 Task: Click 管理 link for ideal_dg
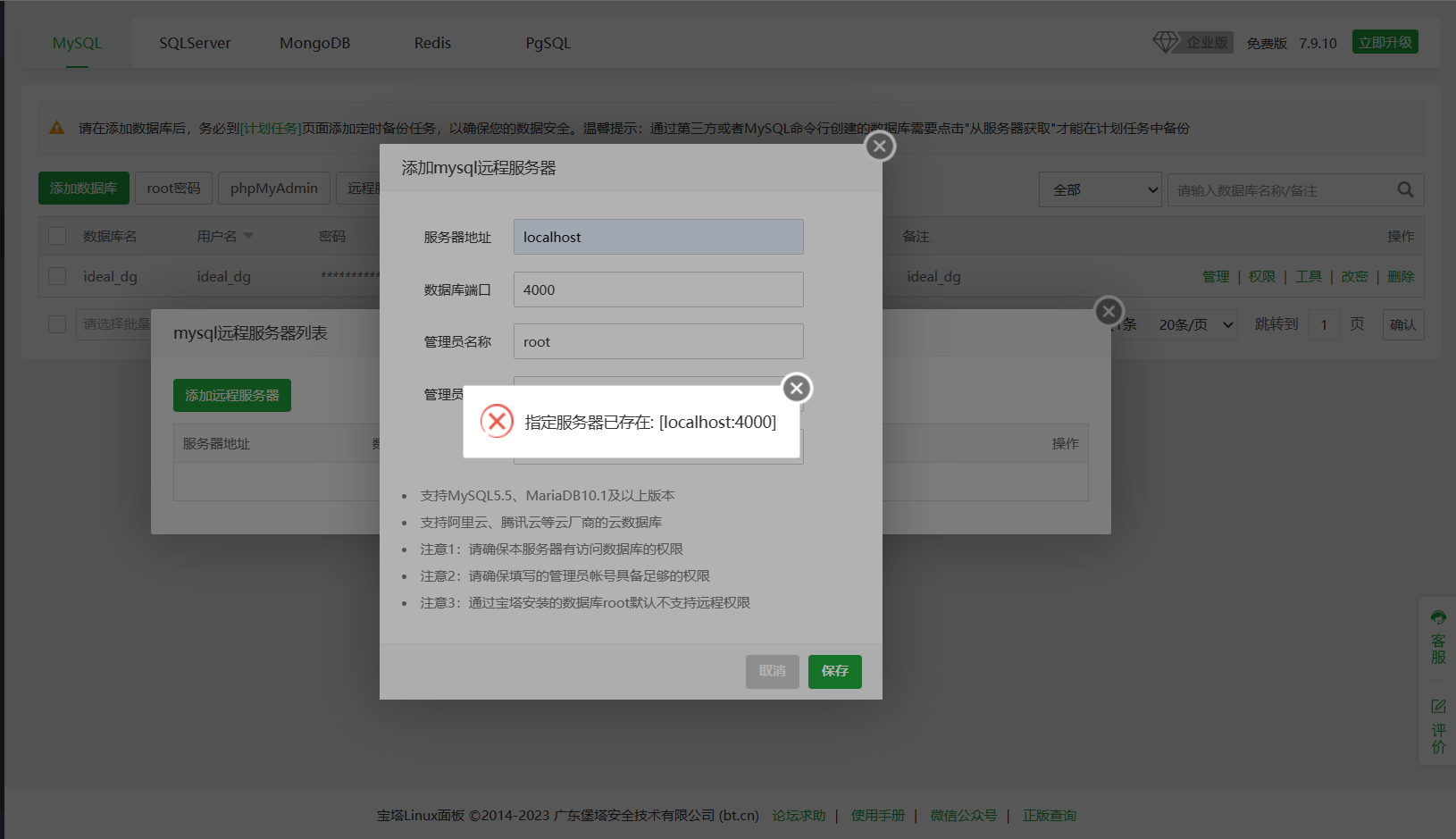tap(1216, 276)
